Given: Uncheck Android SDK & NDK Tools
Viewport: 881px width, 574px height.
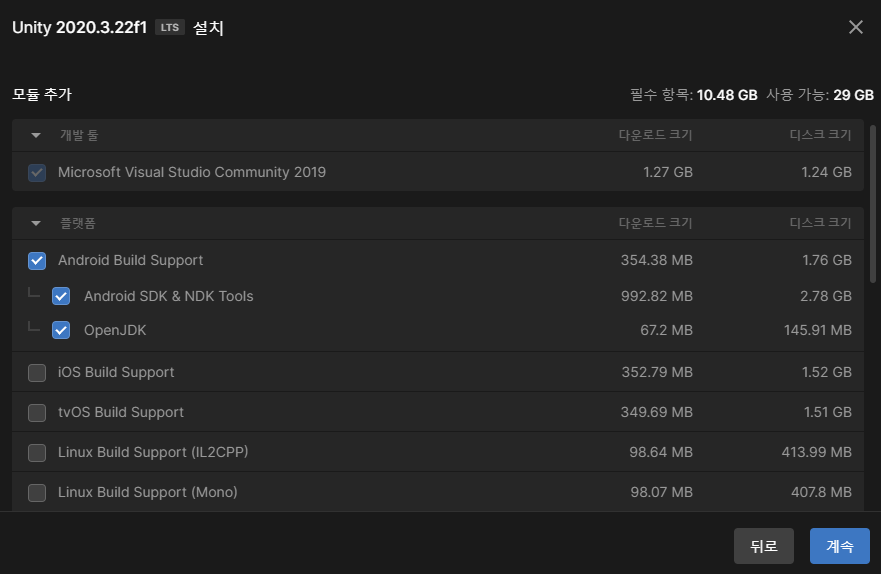Looking at the screenshot, I should click(x=61, y=296).
